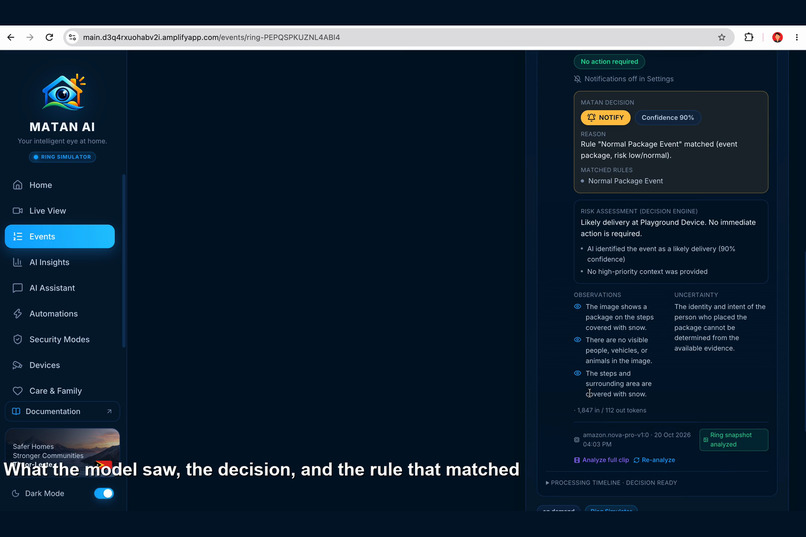Click the Ring snapshot analyzed badge

pos(734,440)
